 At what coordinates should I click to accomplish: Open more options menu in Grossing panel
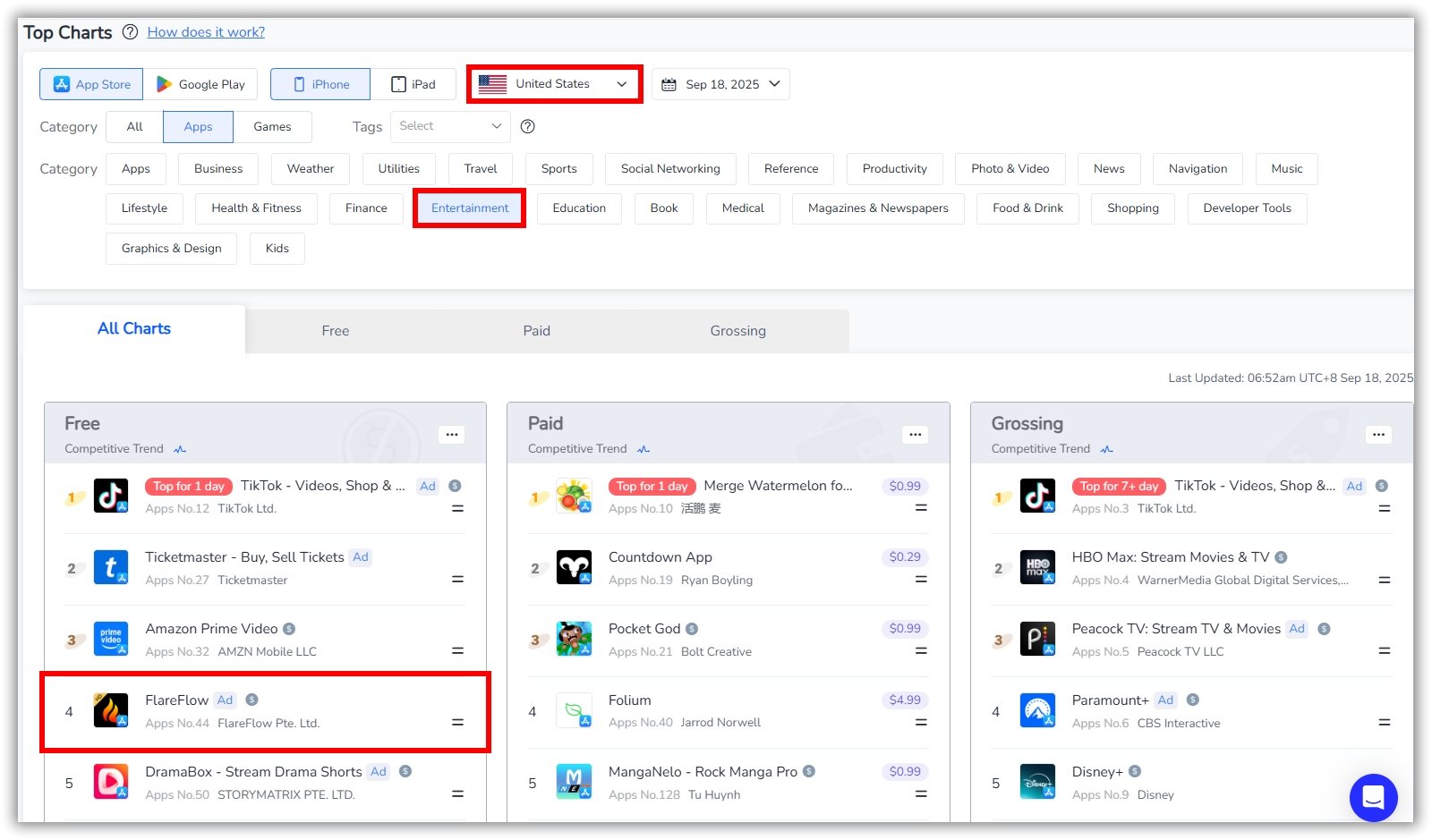tap(1379, 435)
